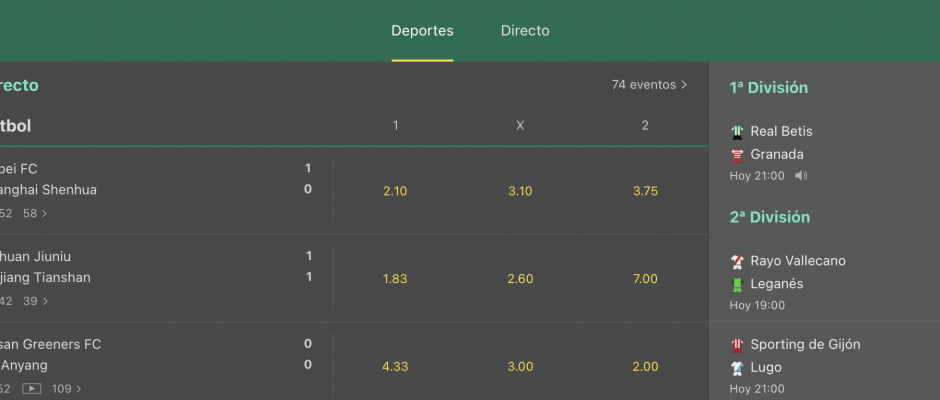This screenshot has height=400, width=940.
Task: Expand the 39 markets chevron
Action: 35,301
